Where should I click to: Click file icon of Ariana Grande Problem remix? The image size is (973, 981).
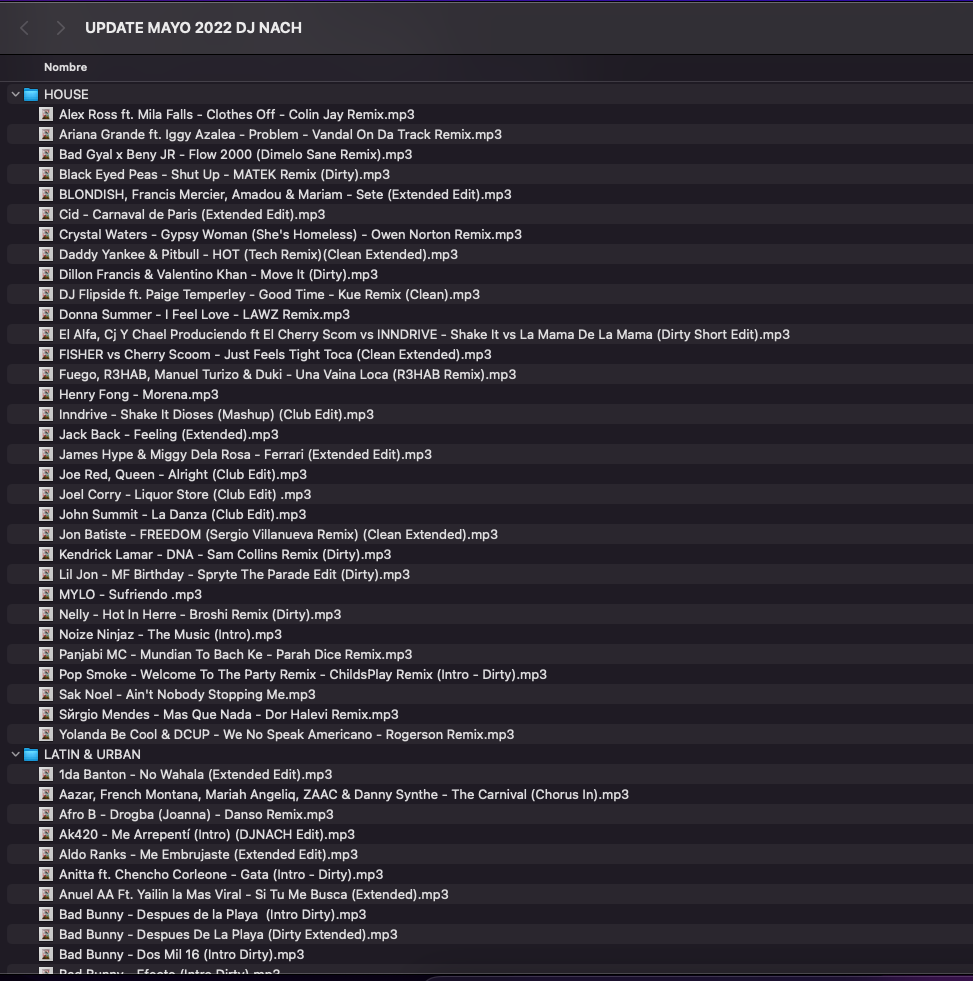pyautogui.click(x=46, y=135)
